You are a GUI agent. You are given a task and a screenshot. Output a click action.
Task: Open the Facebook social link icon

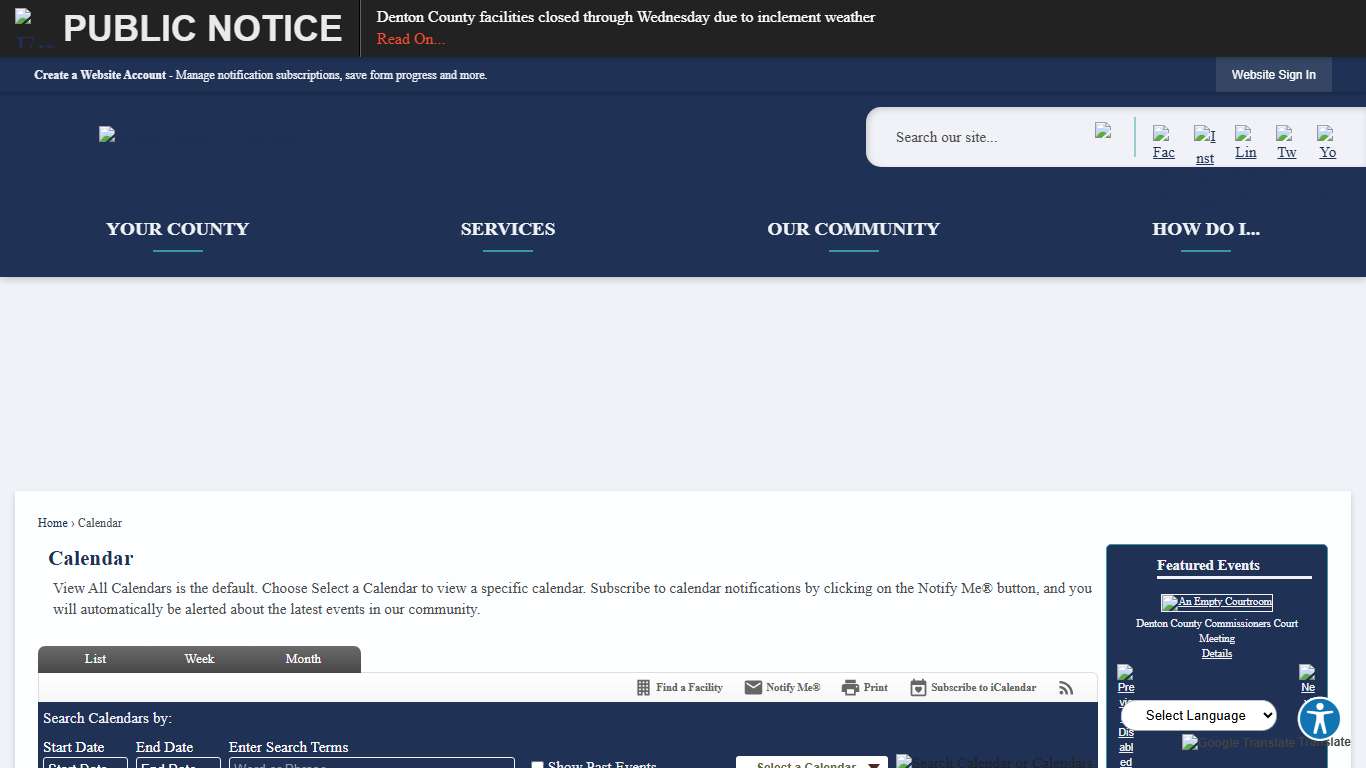click(x=1163, y=142)
